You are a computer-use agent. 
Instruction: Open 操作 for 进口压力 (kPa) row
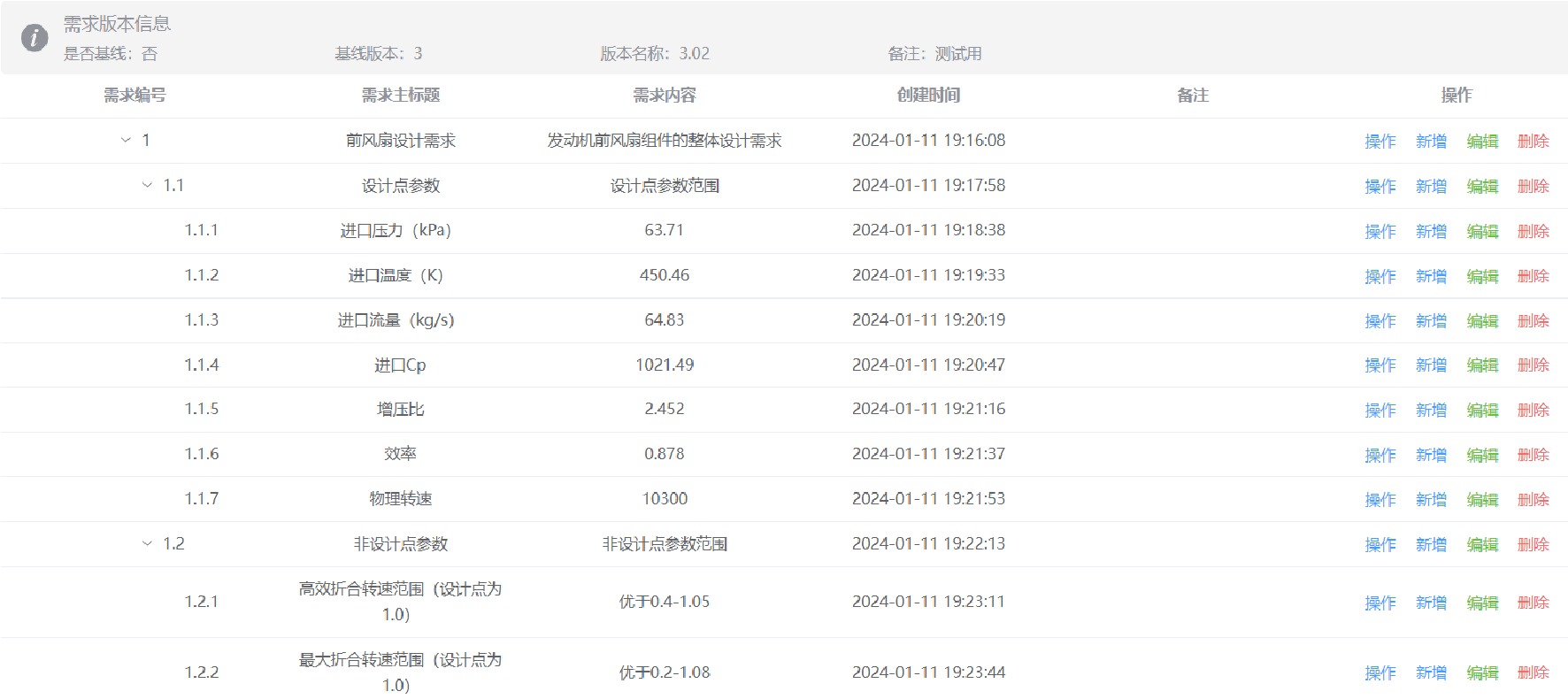click(x=1380, y=232)
